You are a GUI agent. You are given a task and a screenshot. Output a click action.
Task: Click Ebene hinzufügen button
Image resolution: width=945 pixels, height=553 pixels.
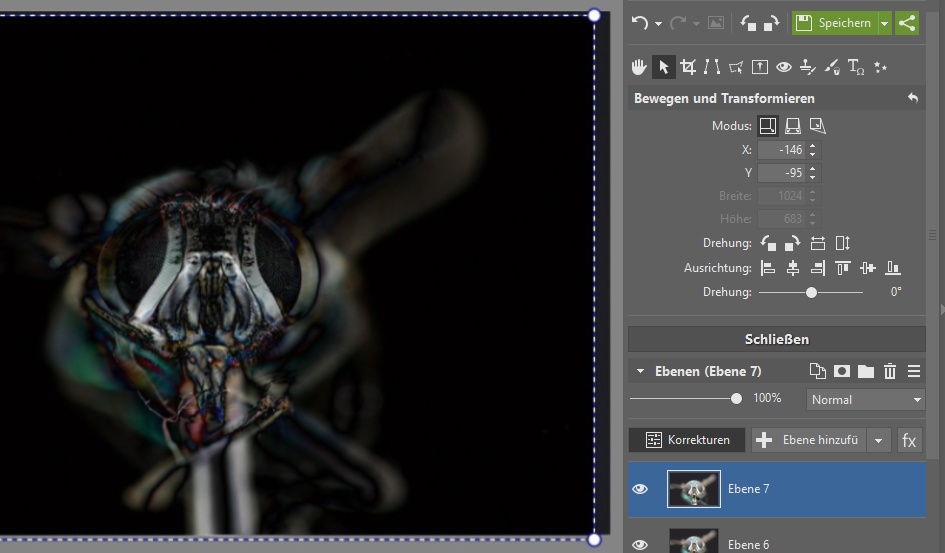click(809, 440)
